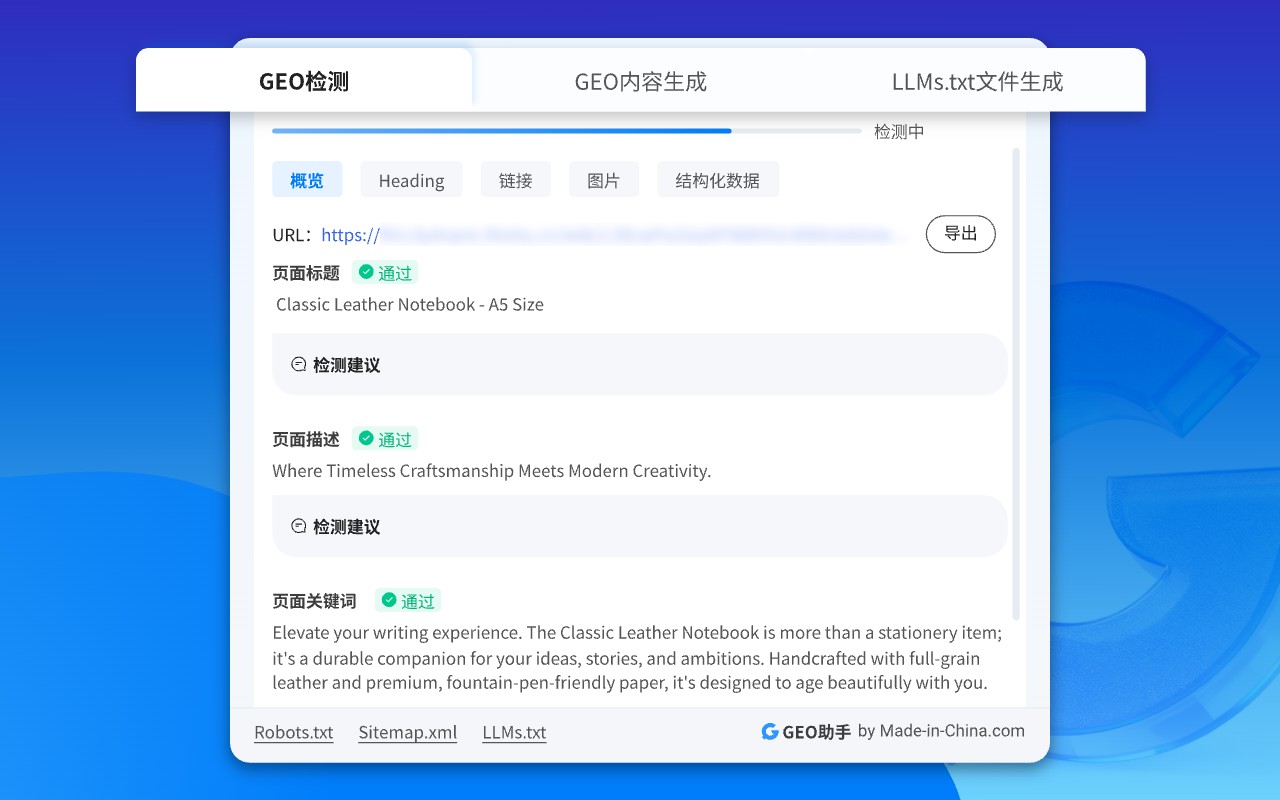
Task: Click the green checkmark on 页面描述 pass badge
Action: tap(368, 438)
